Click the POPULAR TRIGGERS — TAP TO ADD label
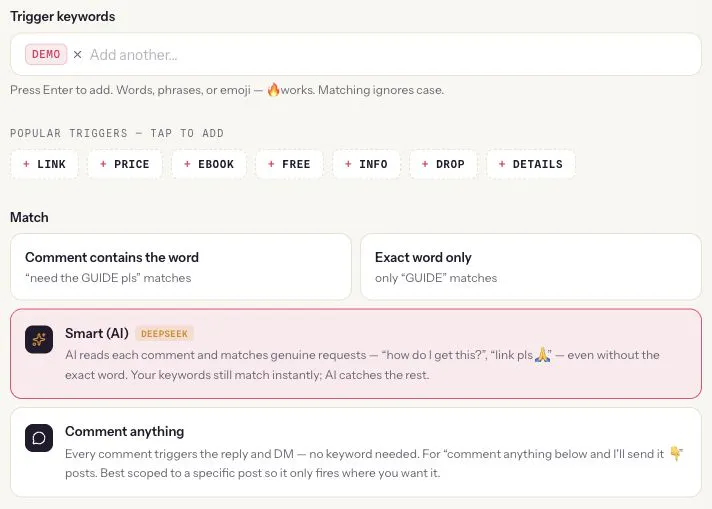 coord(117,133)
